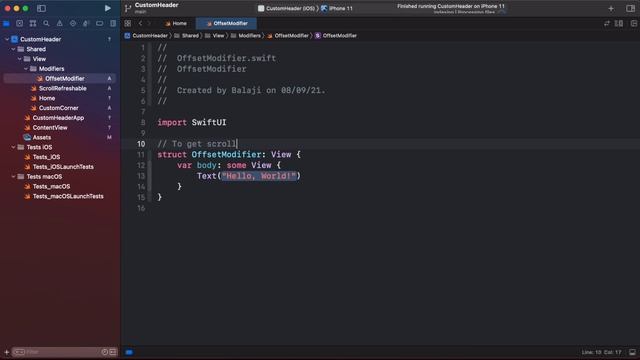
Task: Open the Breakpoint navigator
Action: click(99, 24)
